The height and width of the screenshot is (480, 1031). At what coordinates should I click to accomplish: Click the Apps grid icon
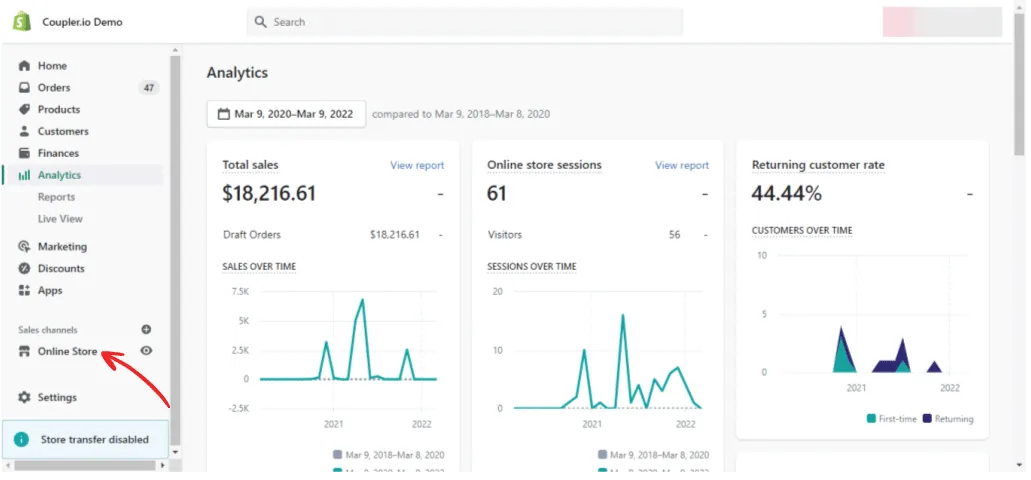pos(24,290)
